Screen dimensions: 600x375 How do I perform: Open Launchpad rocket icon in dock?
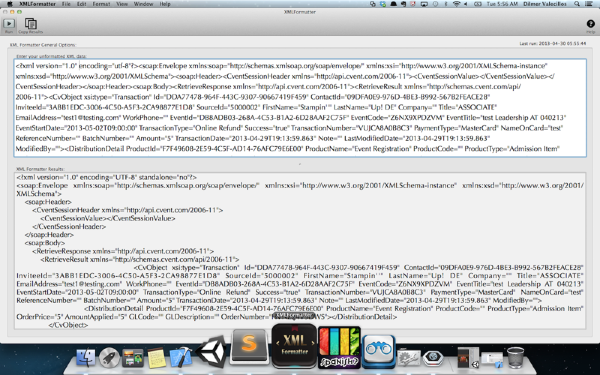109,357
